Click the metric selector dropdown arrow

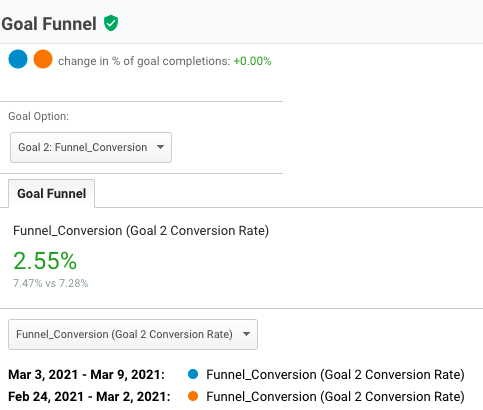(x=246, y=334)
